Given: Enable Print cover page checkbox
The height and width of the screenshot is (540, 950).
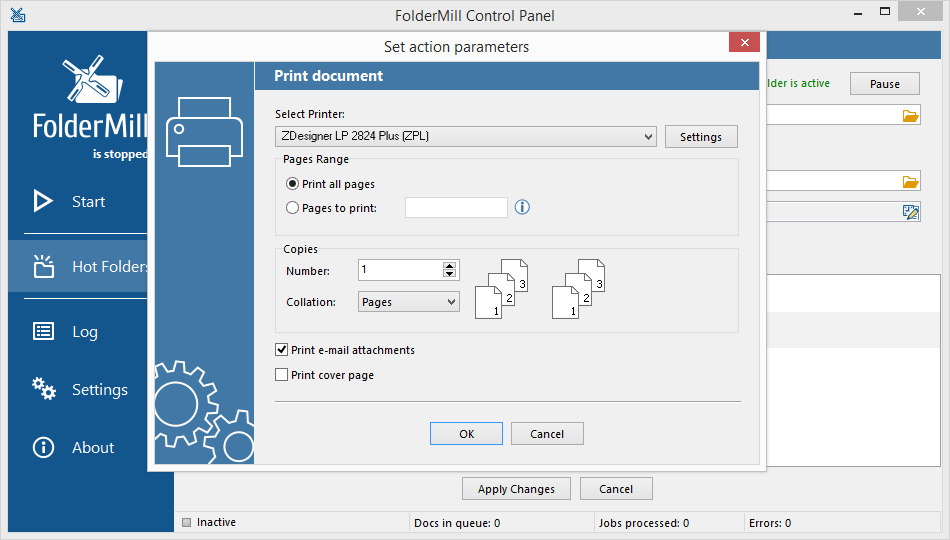Looking at the screenshot, I should pos(281,375).
